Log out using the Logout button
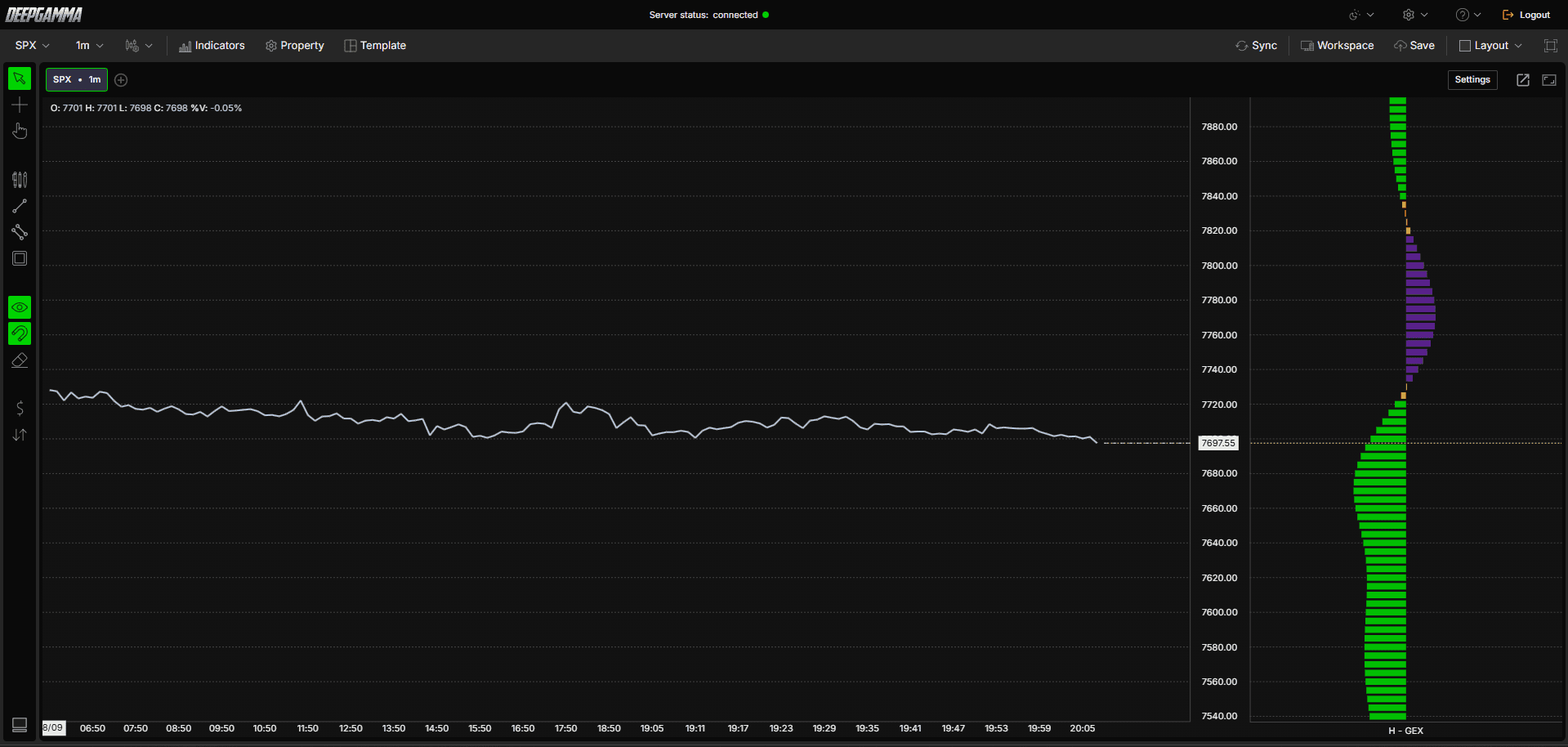1568x747 pixels. click(x=1526, y=15)
